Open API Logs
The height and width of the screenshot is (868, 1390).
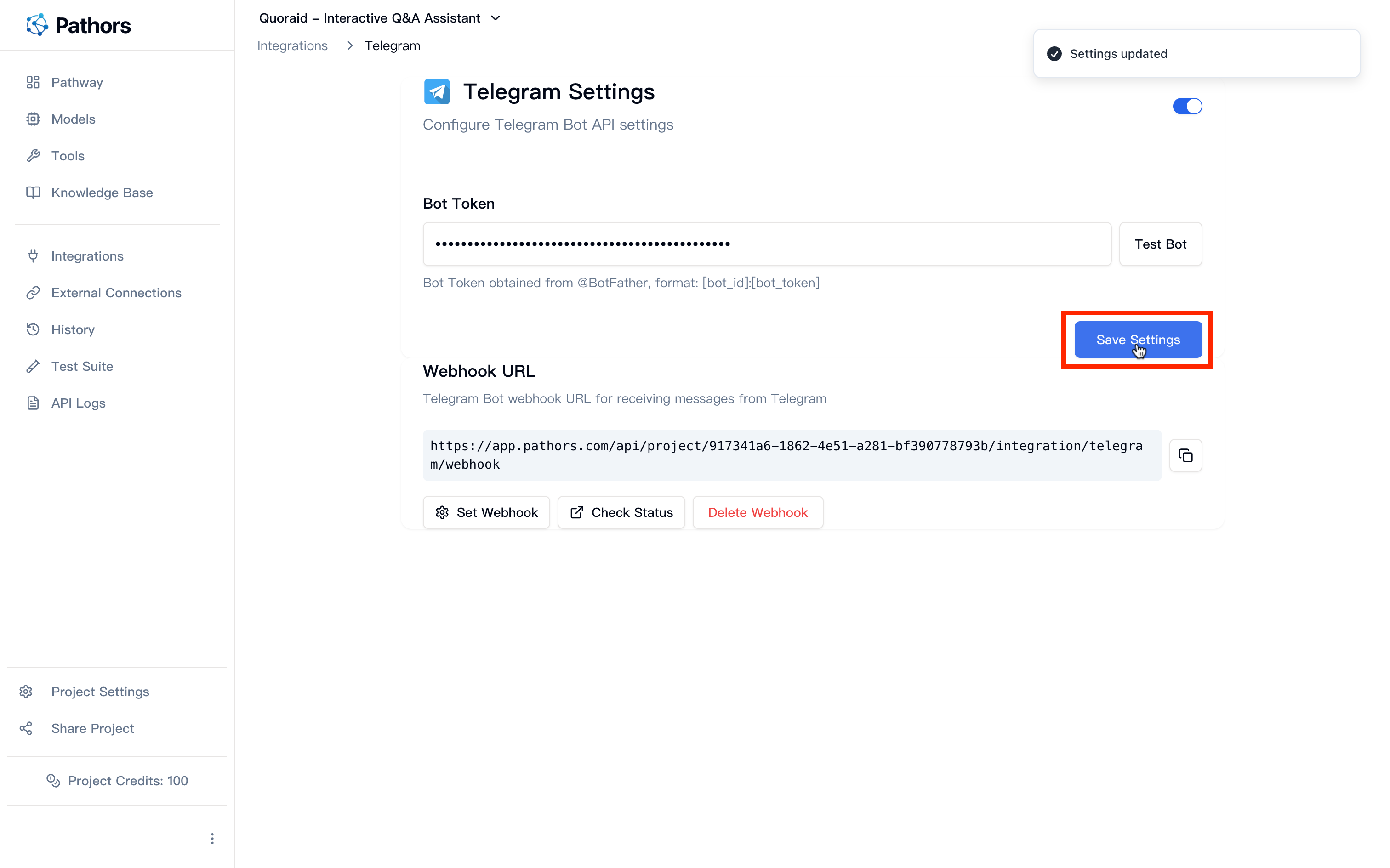[78, 403]
